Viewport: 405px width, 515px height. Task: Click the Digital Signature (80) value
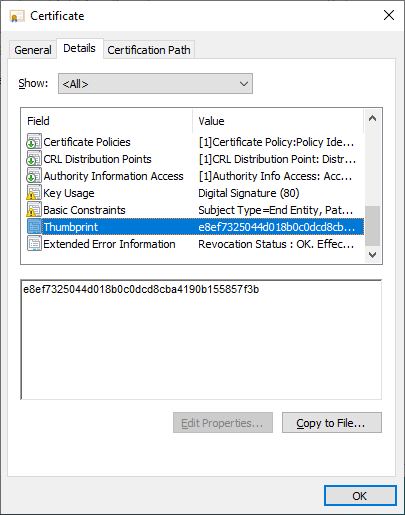pos(249,193)
